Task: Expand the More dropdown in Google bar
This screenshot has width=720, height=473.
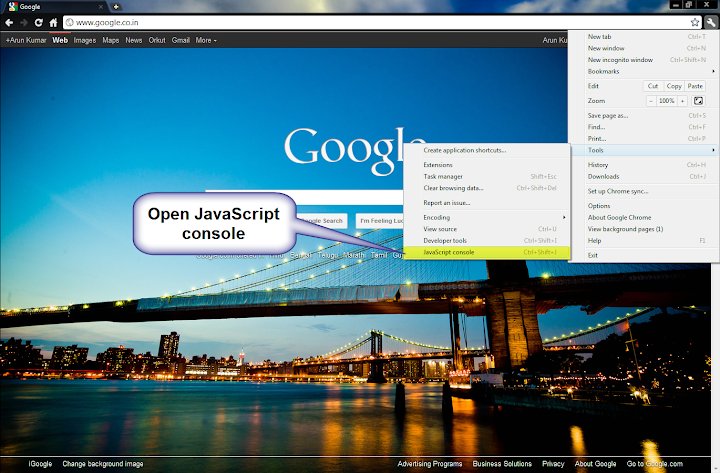Action: 206,40
